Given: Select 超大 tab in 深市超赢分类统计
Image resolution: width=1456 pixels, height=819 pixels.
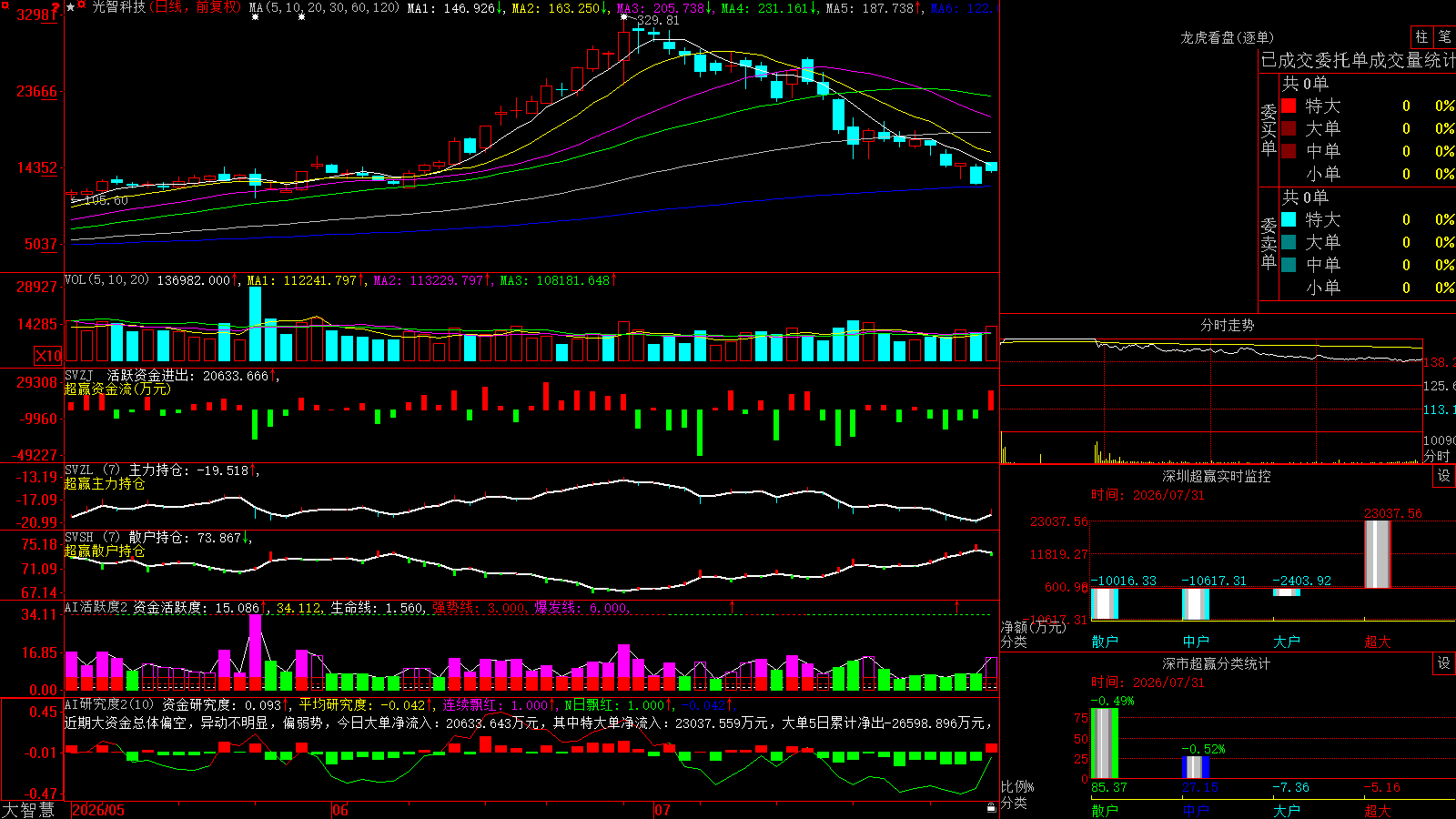Looking at the screenshot, I should 1378,811.
